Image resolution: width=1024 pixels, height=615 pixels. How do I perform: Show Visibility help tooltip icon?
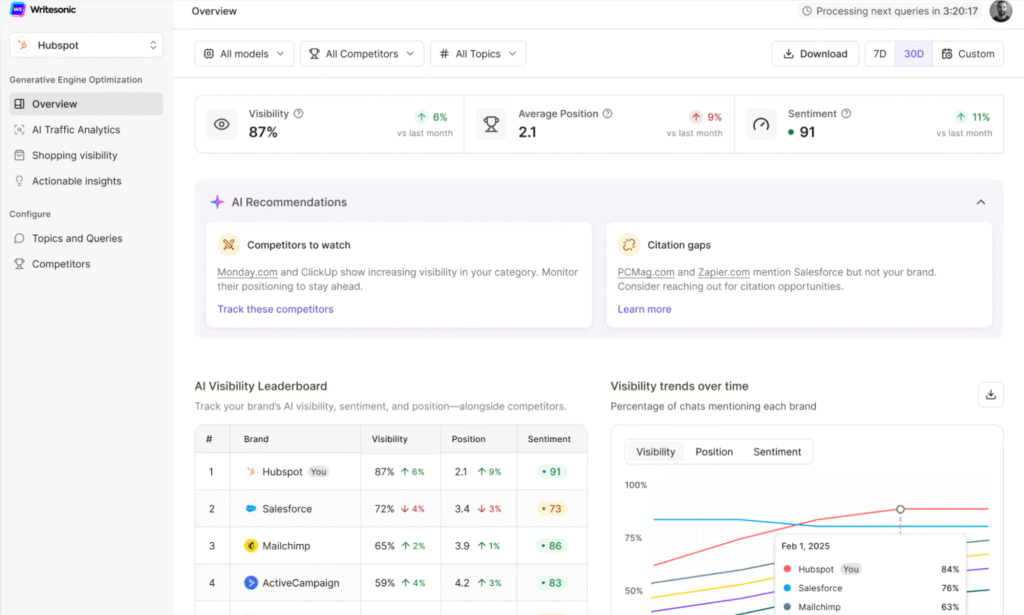pyautogui.click(x=298, y=114)
